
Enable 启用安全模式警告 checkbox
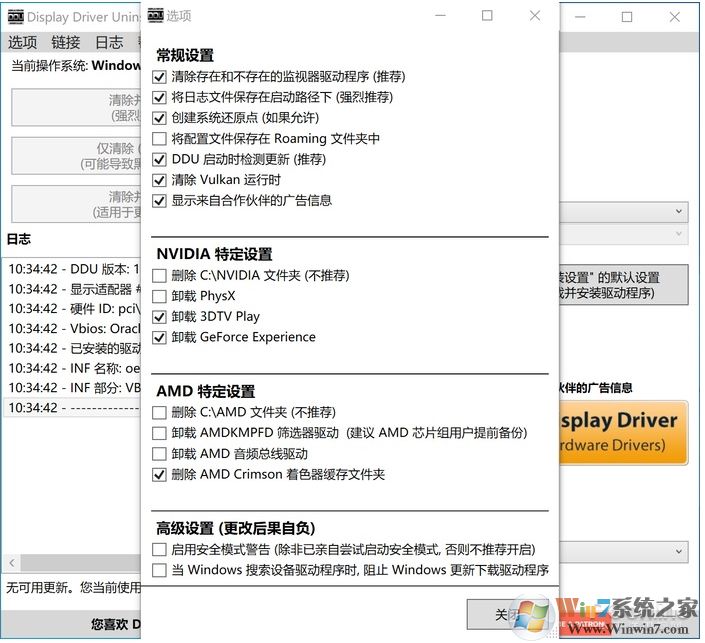(159, 549)
